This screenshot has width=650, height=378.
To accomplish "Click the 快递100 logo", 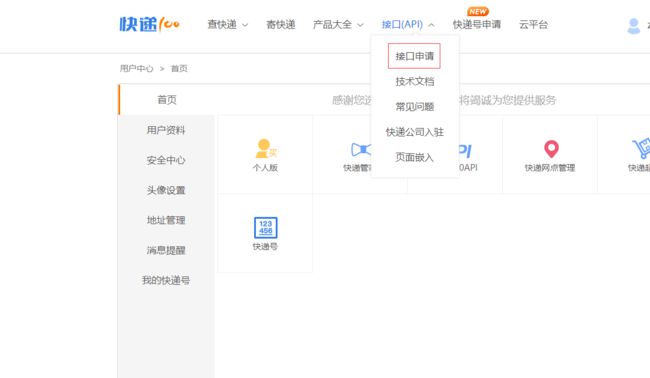I will [149, 24].
